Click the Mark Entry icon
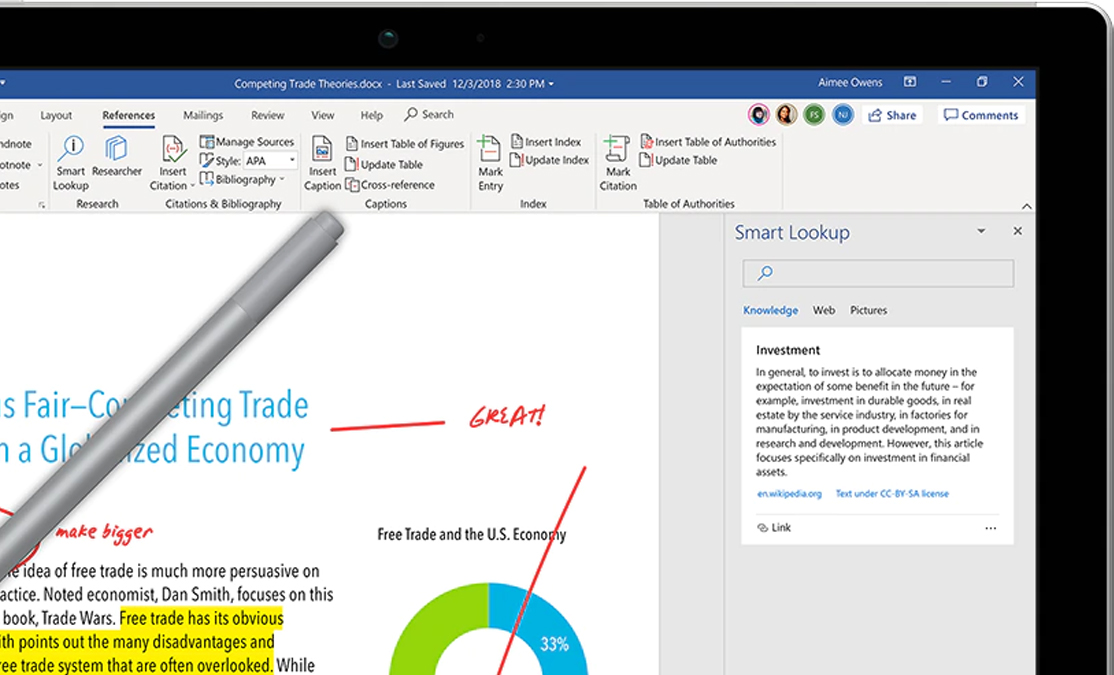This screenshot has width=1114, height=675. [490, 150]
